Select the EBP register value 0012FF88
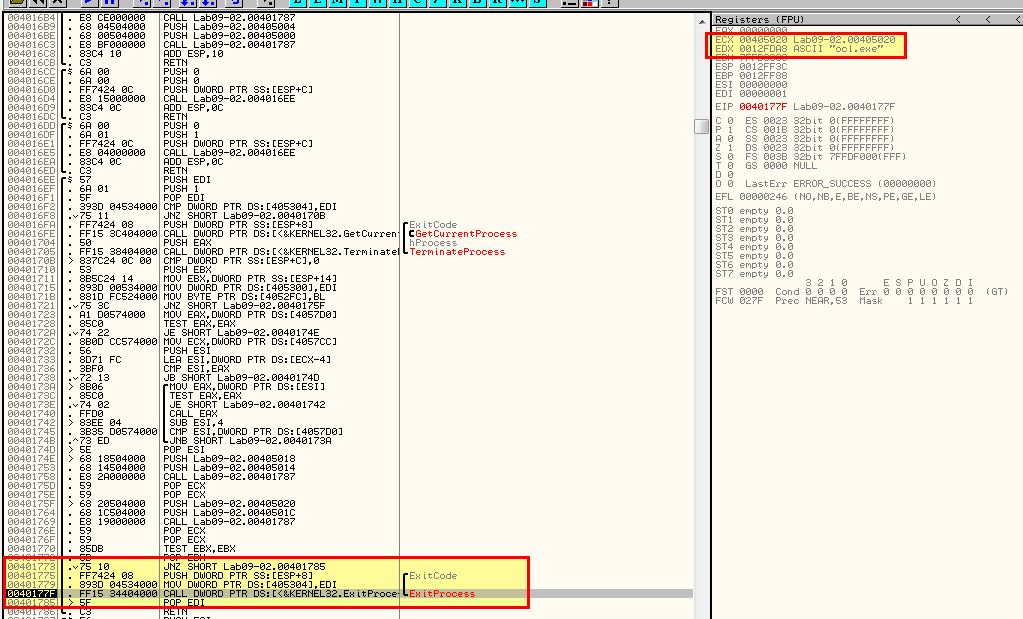The image size is (1023, 619). click(763, 76)
